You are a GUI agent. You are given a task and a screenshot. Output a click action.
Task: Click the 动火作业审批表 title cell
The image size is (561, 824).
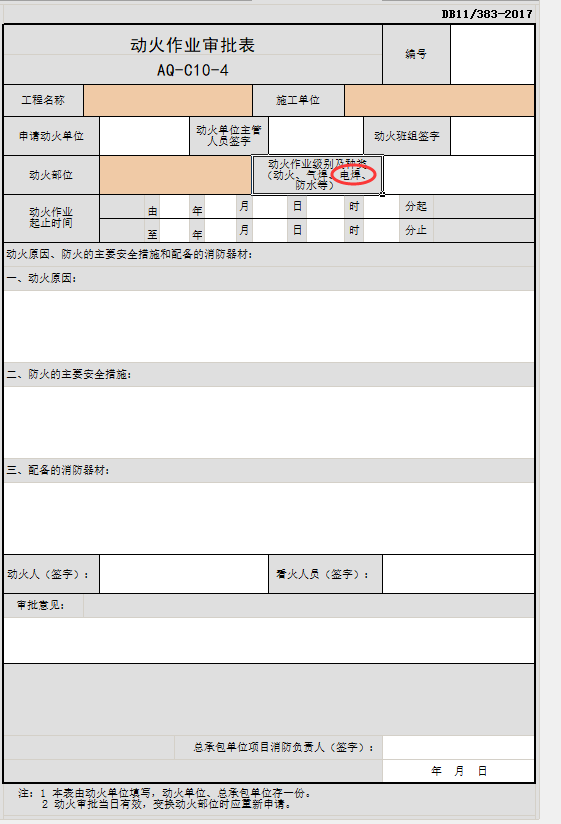click(193, 55)
